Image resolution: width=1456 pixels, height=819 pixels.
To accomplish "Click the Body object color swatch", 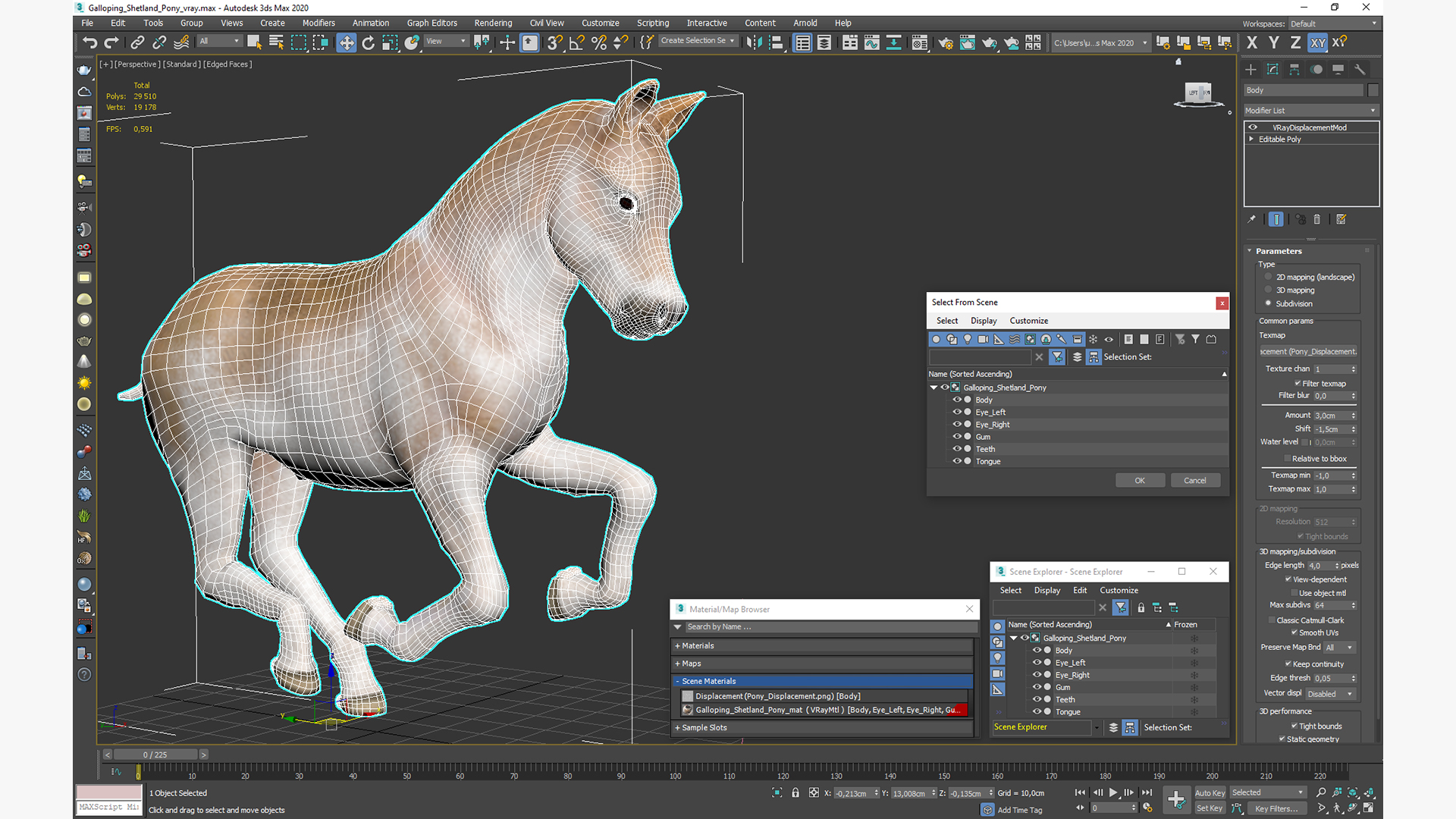I will (x=1373, y=90).
